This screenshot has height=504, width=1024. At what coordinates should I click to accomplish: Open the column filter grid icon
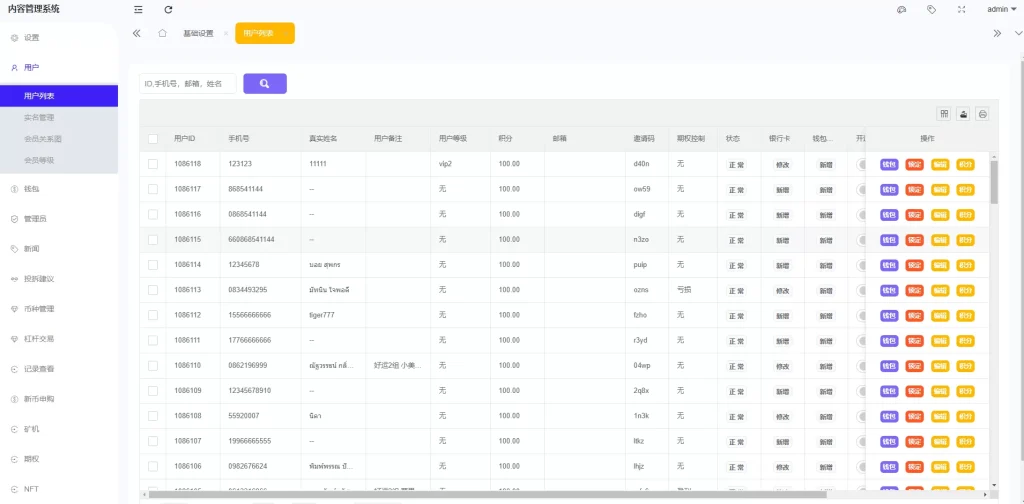(943, 114)
